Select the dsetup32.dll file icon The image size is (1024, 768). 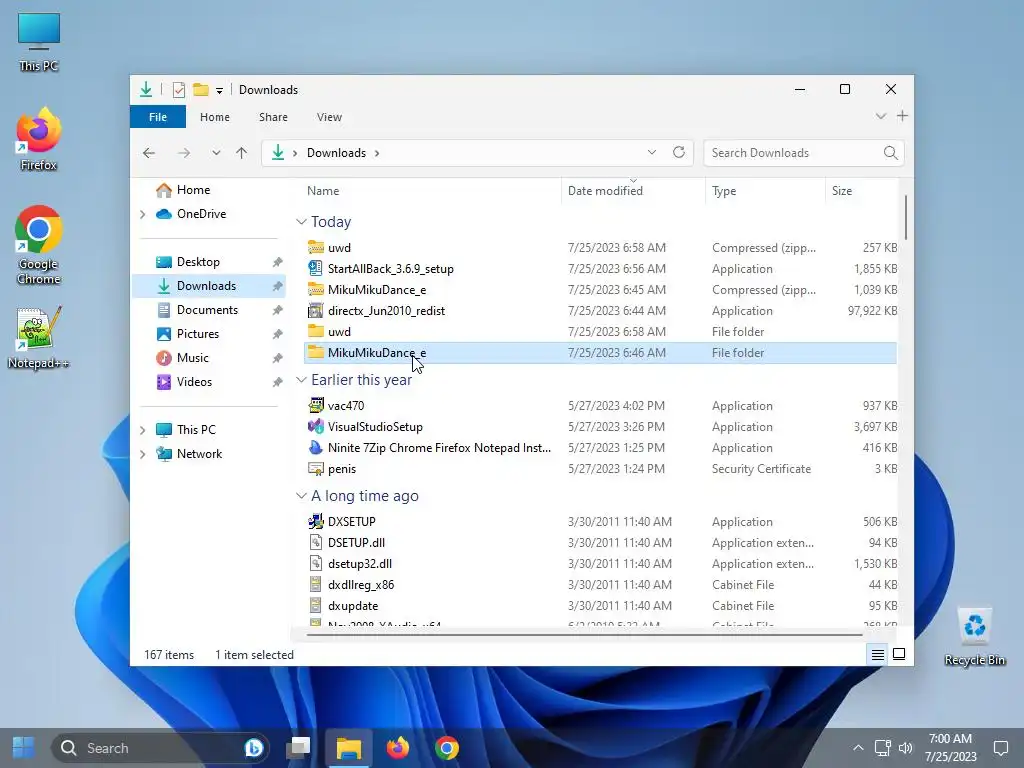coord(316,563)
